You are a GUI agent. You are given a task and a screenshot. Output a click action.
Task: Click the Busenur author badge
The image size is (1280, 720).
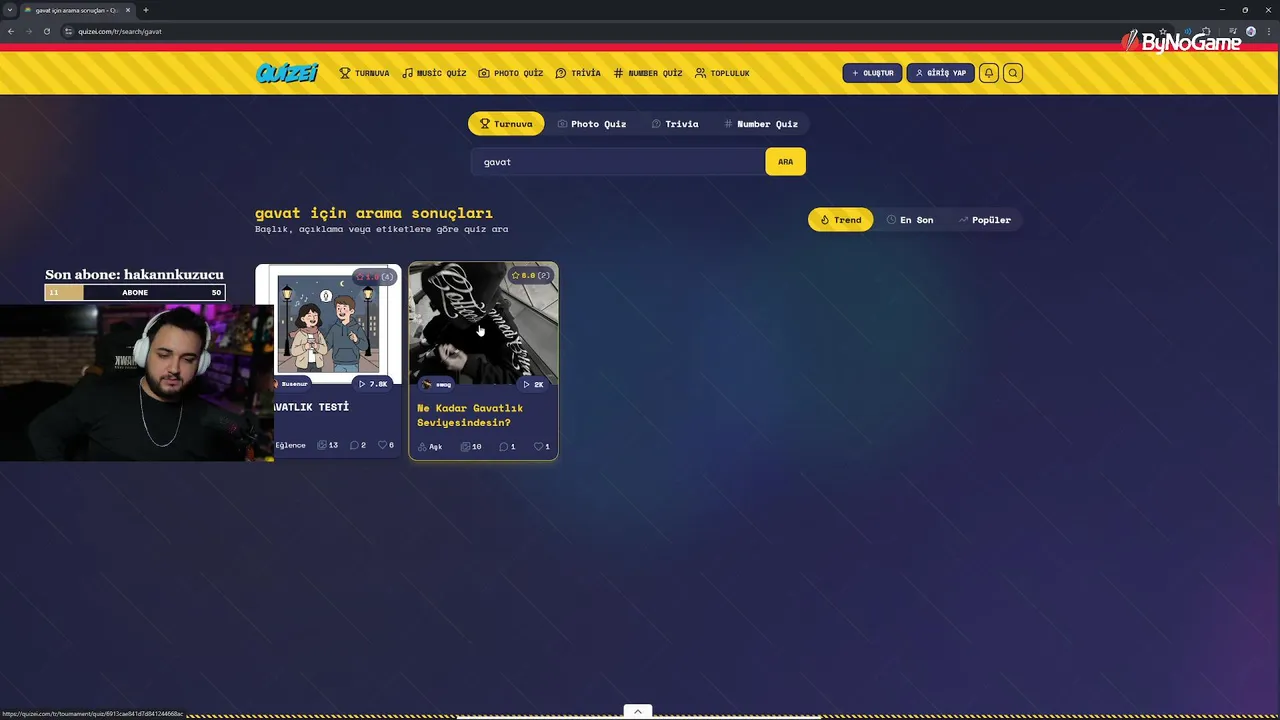291,384
